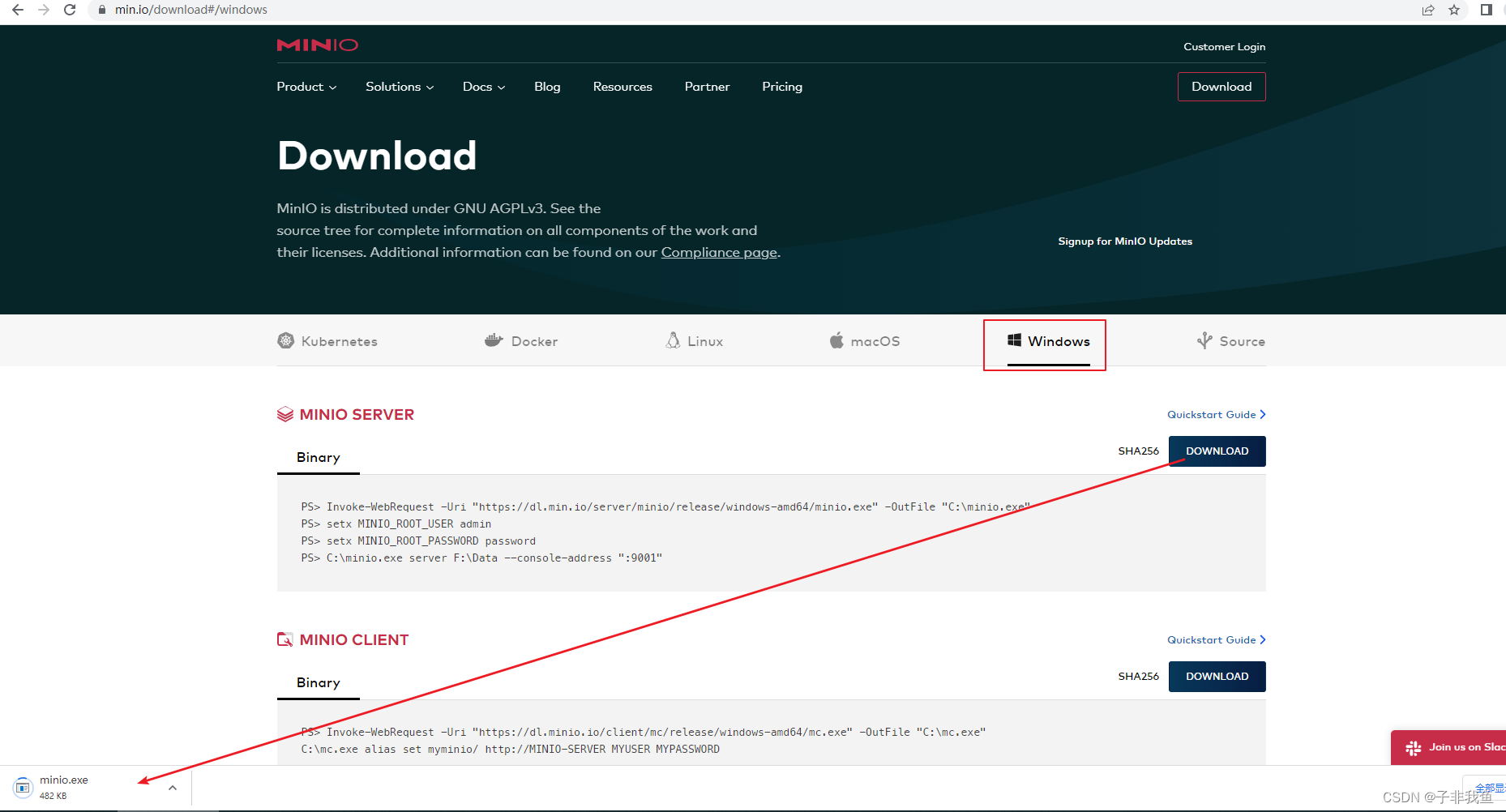Open MinIO Client Quickstart Guide
This screenshot has width=1506, height=812.
pos(1216,640)
